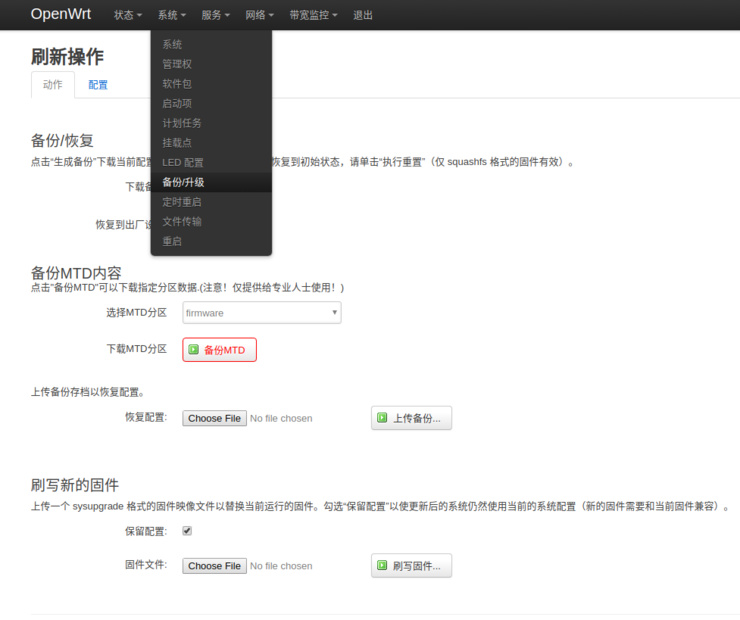Open the 网络 navigation dropdown

(x=260, y=15)
